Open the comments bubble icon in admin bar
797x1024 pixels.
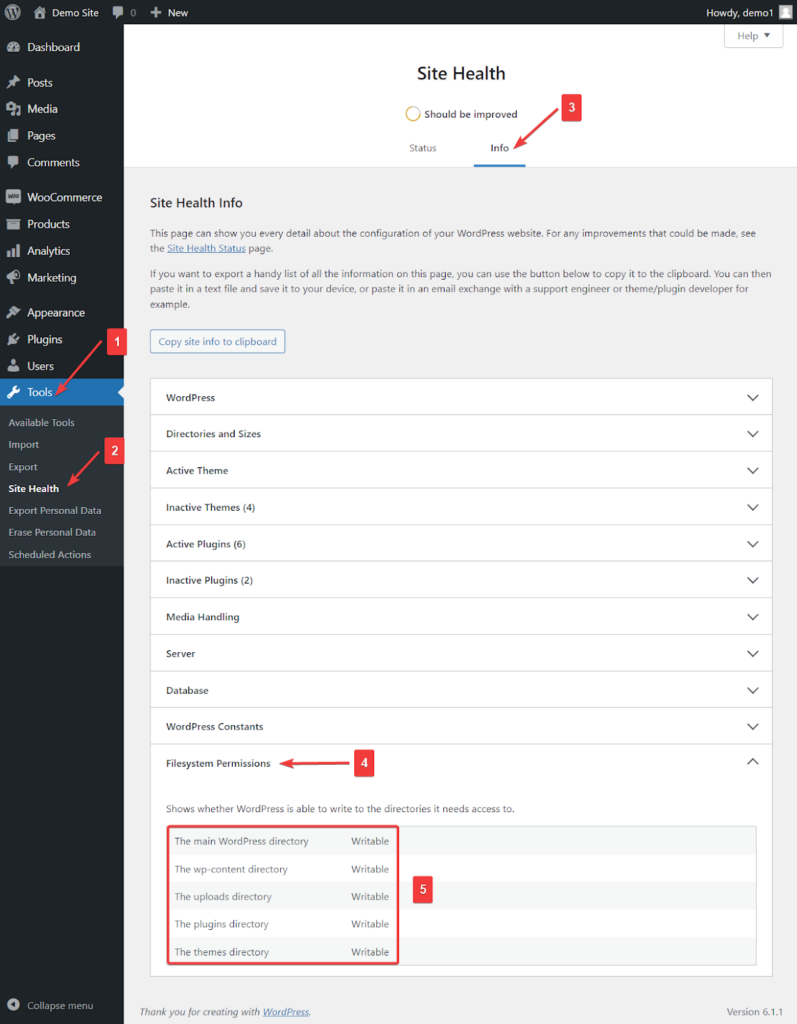point(118,12)
